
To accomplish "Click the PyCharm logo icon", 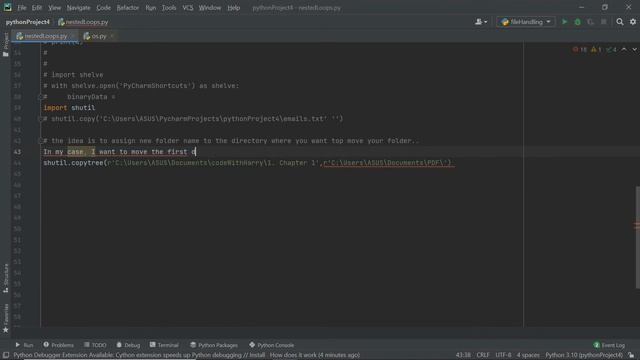I will (x=7, y=7).
